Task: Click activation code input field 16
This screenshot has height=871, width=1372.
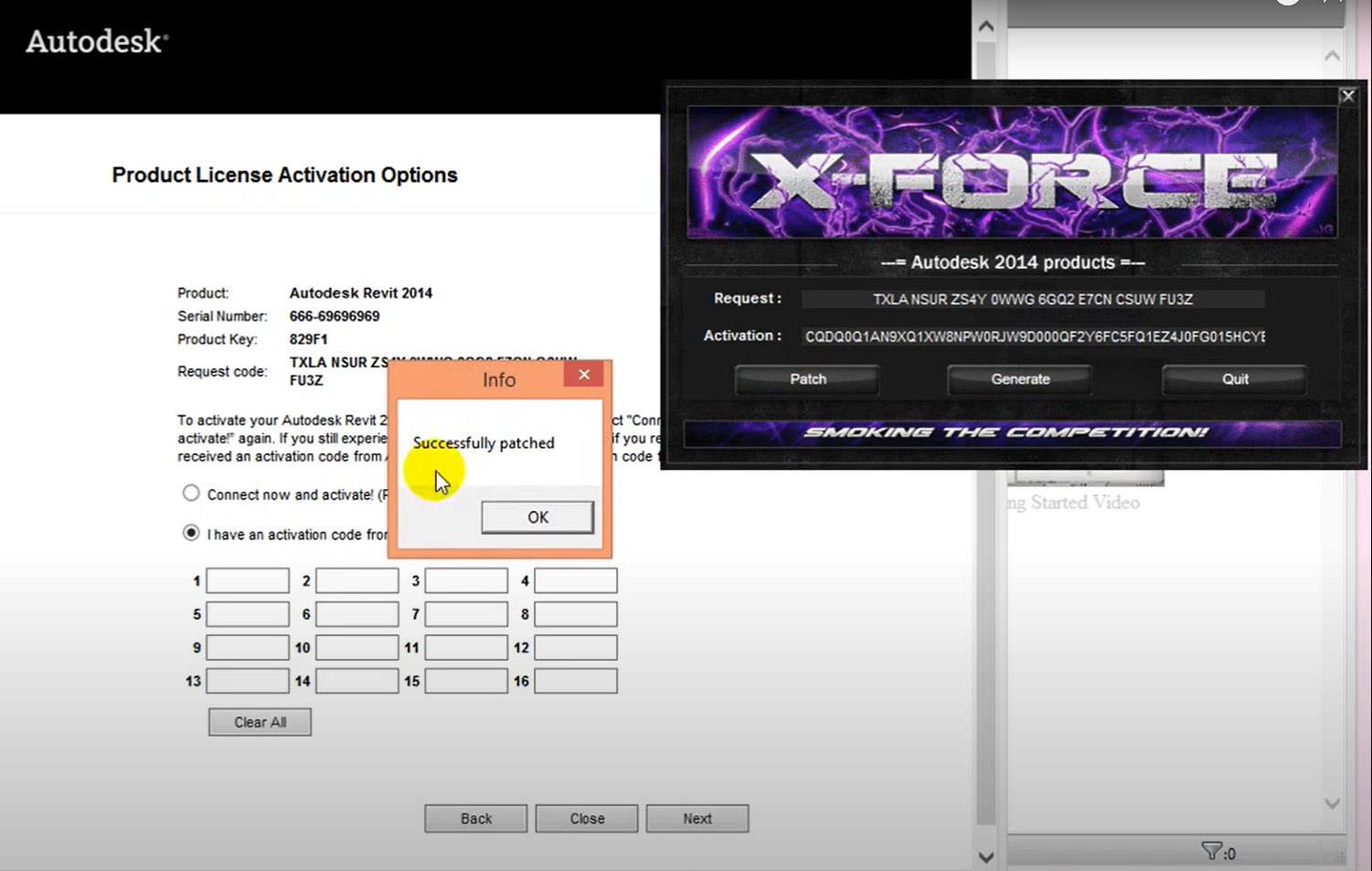Action: pyautogui.click(x=575, y=681)
